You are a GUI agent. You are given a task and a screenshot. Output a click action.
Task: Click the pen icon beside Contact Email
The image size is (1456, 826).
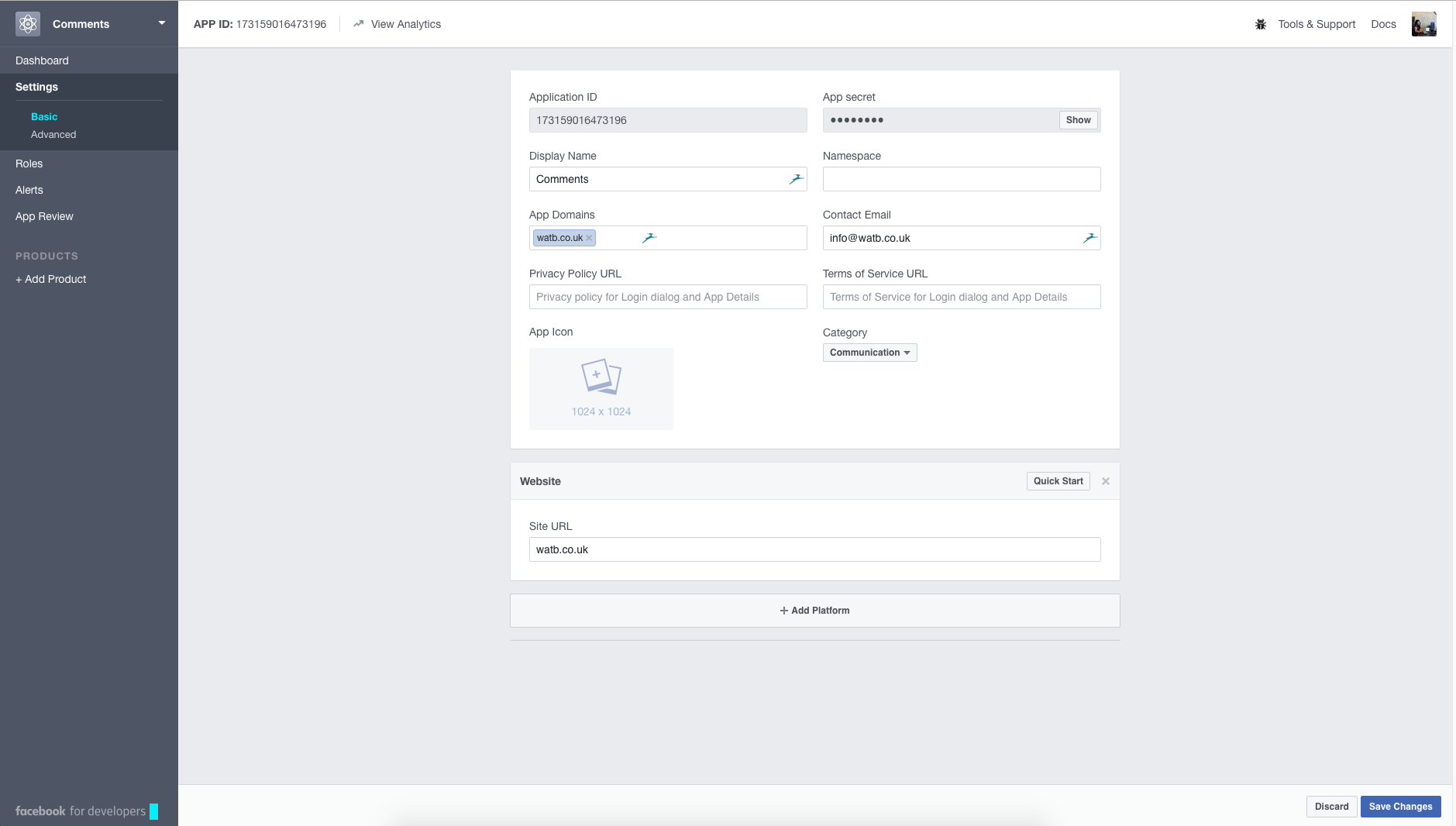point(1091,238)
